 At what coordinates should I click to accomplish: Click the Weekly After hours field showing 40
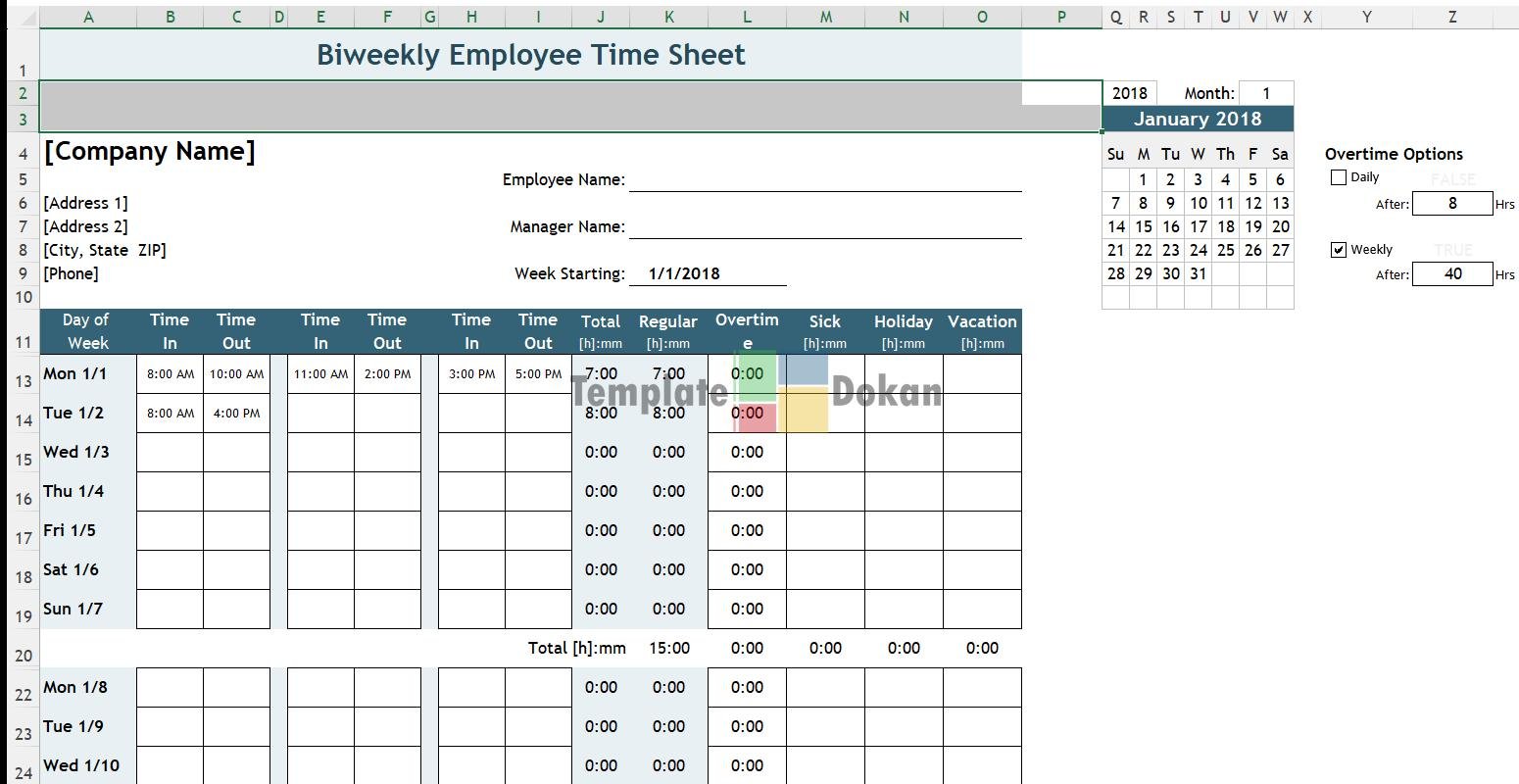coord(1451,274)
